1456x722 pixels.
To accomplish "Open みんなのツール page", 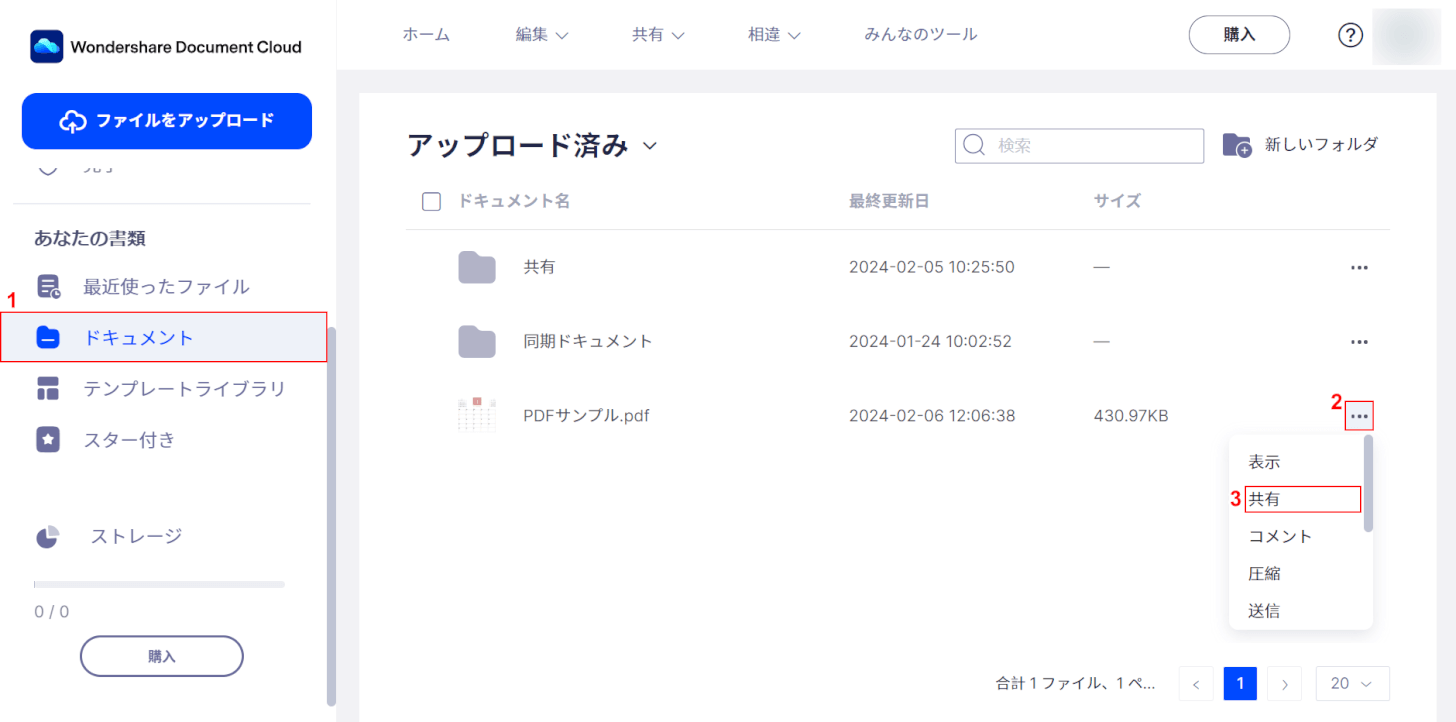I will coord(921,35).
